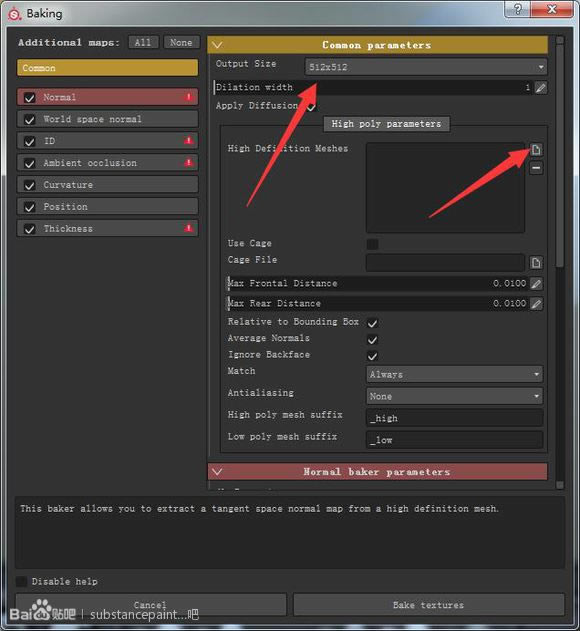
Task: Click the Max Rear Distance slider
Action: coord(378,303)
